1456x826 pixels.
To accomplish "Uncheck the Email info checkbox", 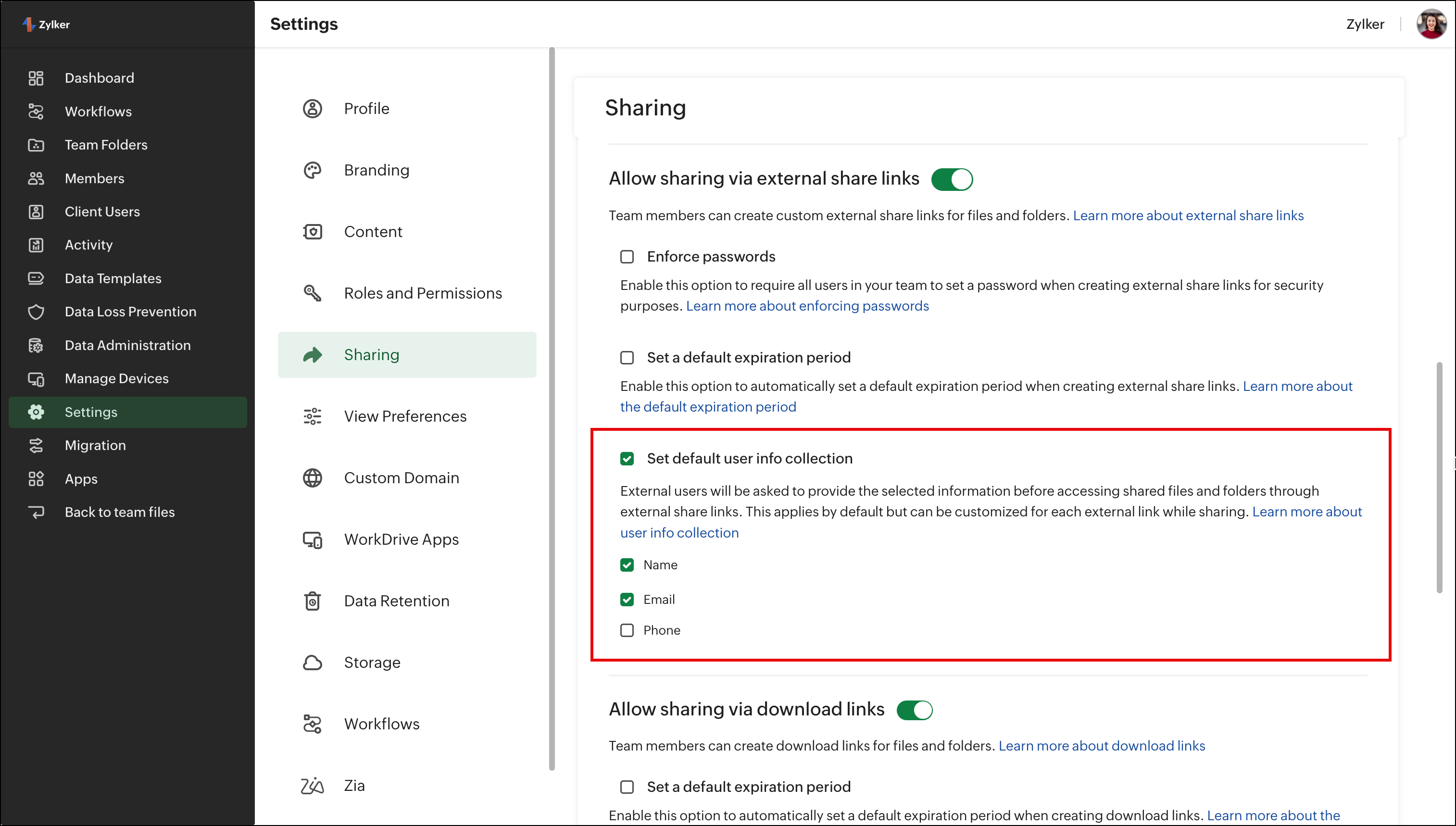I will click(x=627, y=600).
